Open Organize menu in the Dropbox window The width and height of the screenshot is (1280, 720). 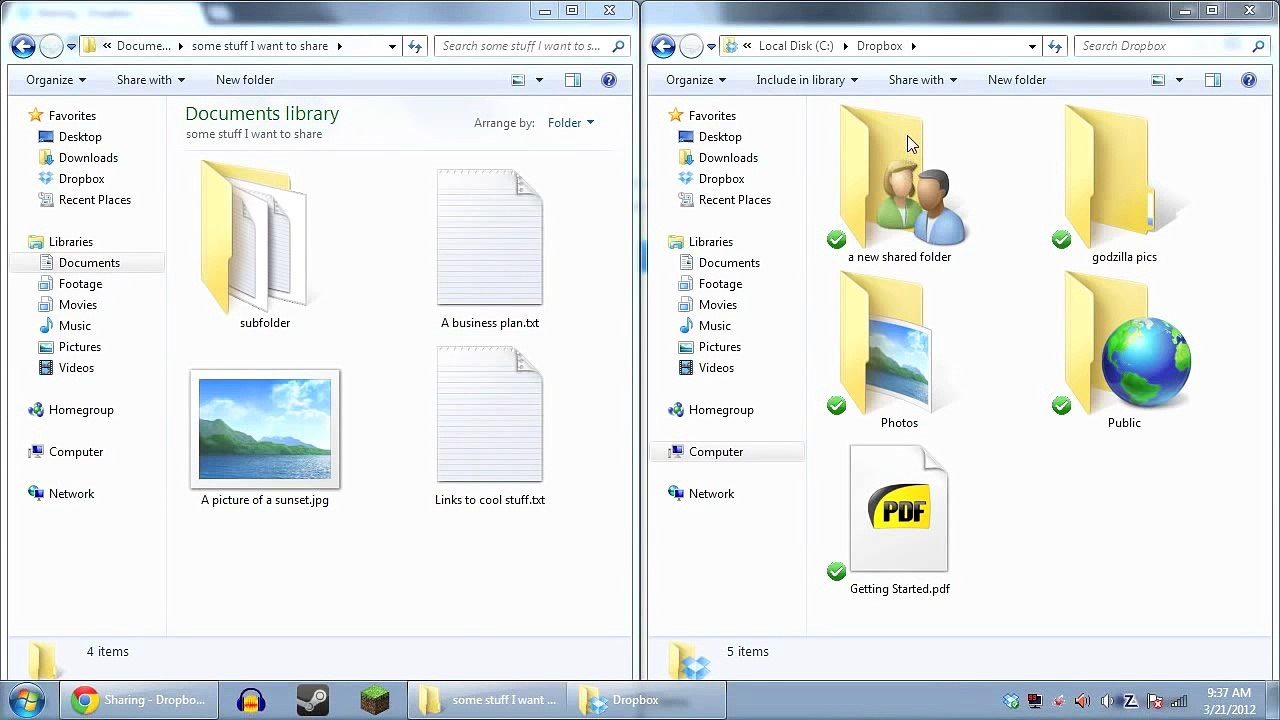coord(696,80)
